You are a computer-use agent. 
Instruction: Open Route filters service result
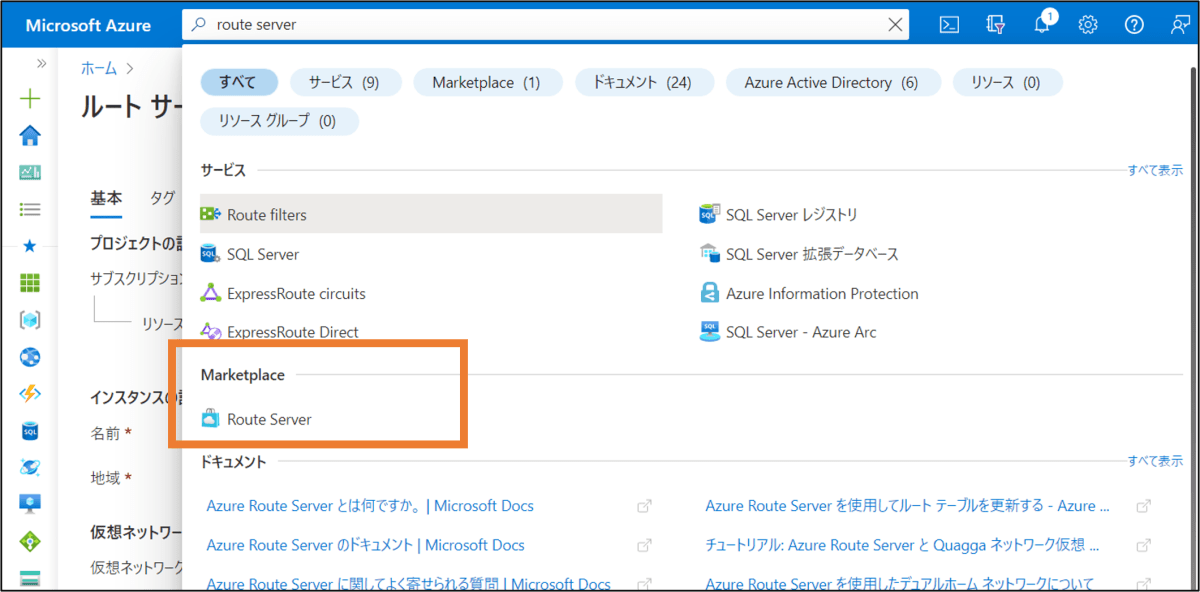pos(431,214)
